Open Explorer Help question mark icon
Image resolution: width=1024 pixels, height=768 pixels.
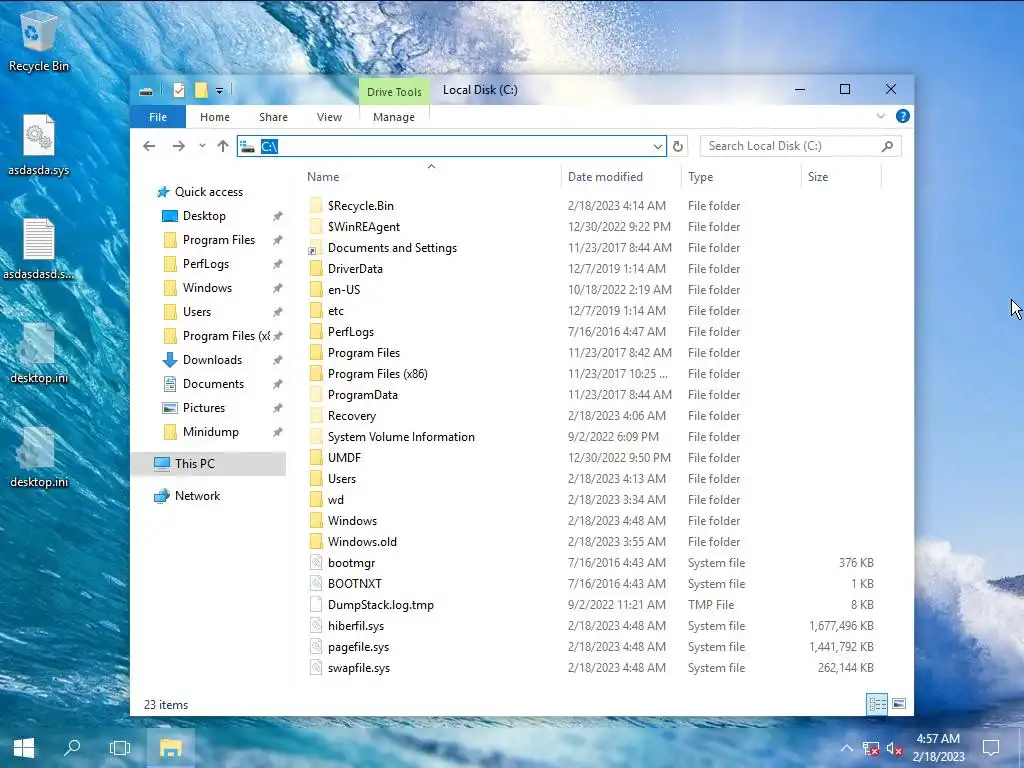click(x=903, y=116)
